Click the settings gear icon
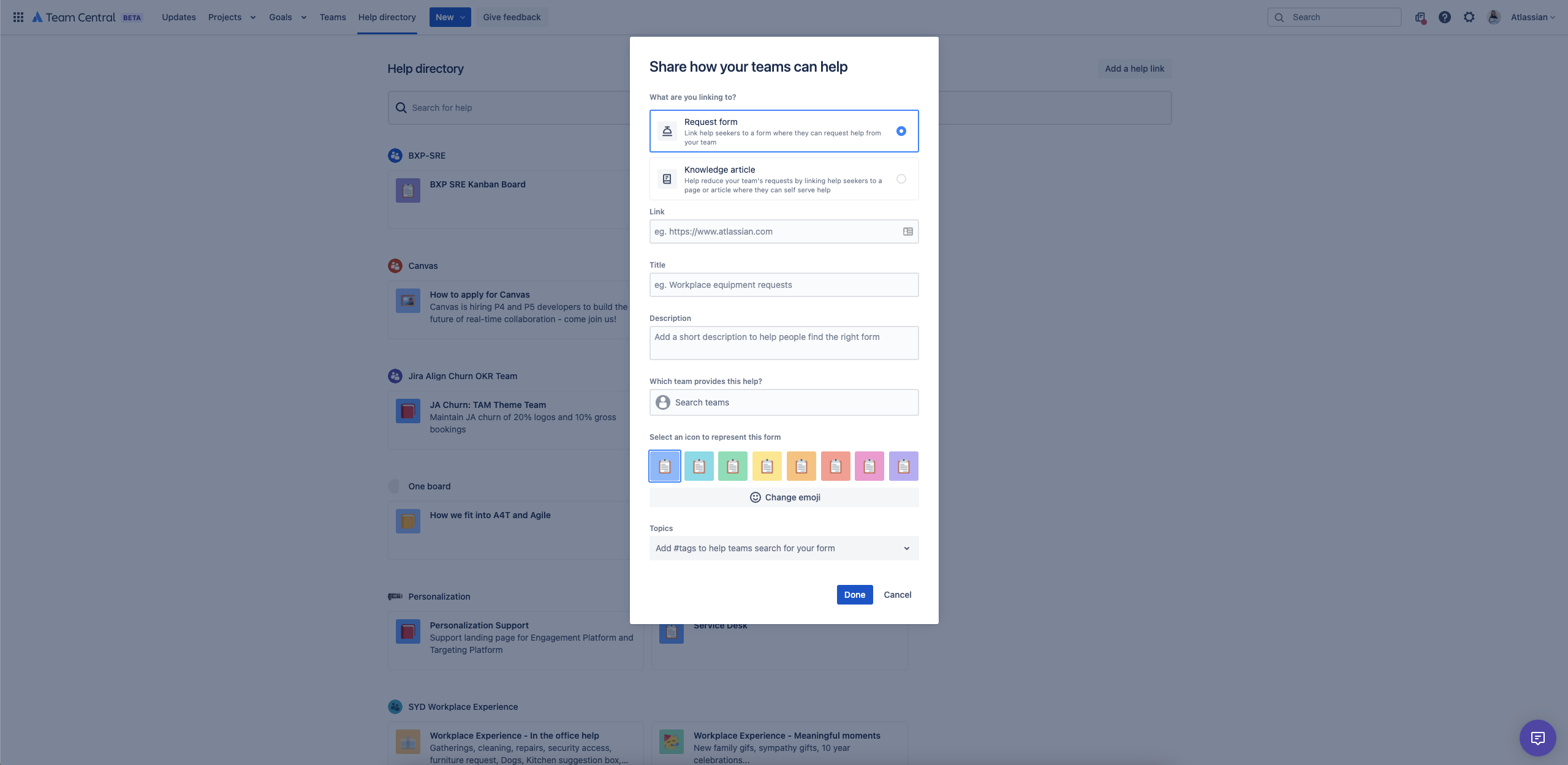The width and height of the screenshot is (1568, 765). pos(1469,17)
